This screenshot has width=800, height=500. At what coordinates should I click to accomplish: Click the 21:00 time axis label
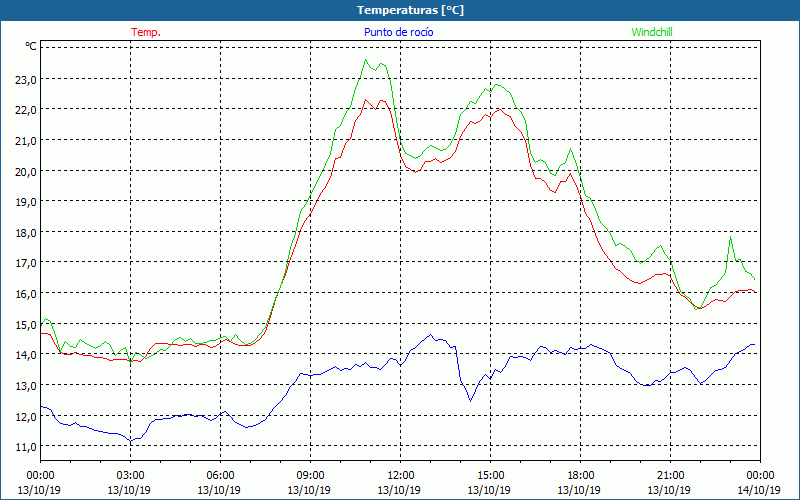click(x=670, y=476)
